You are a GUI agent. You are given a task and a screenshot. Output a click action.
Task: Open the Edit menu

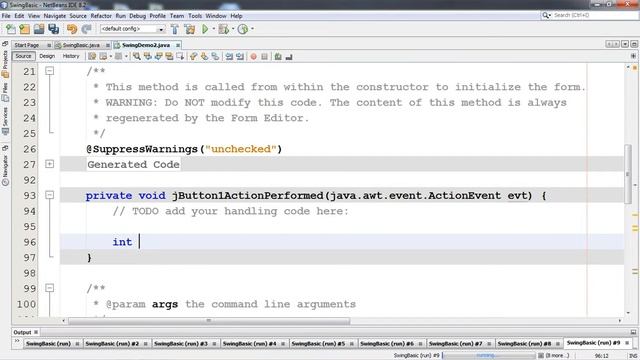click(19, 16)
